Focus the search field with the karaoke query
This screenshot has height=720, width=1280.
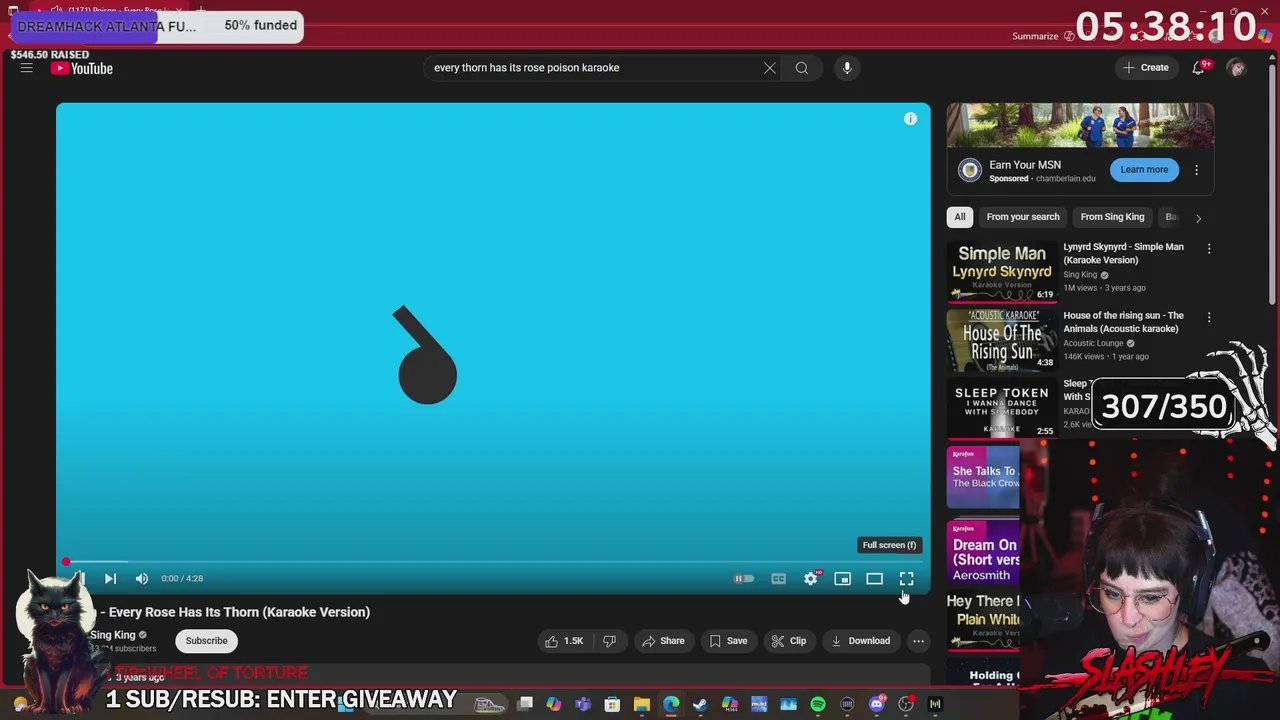[596, 68]
